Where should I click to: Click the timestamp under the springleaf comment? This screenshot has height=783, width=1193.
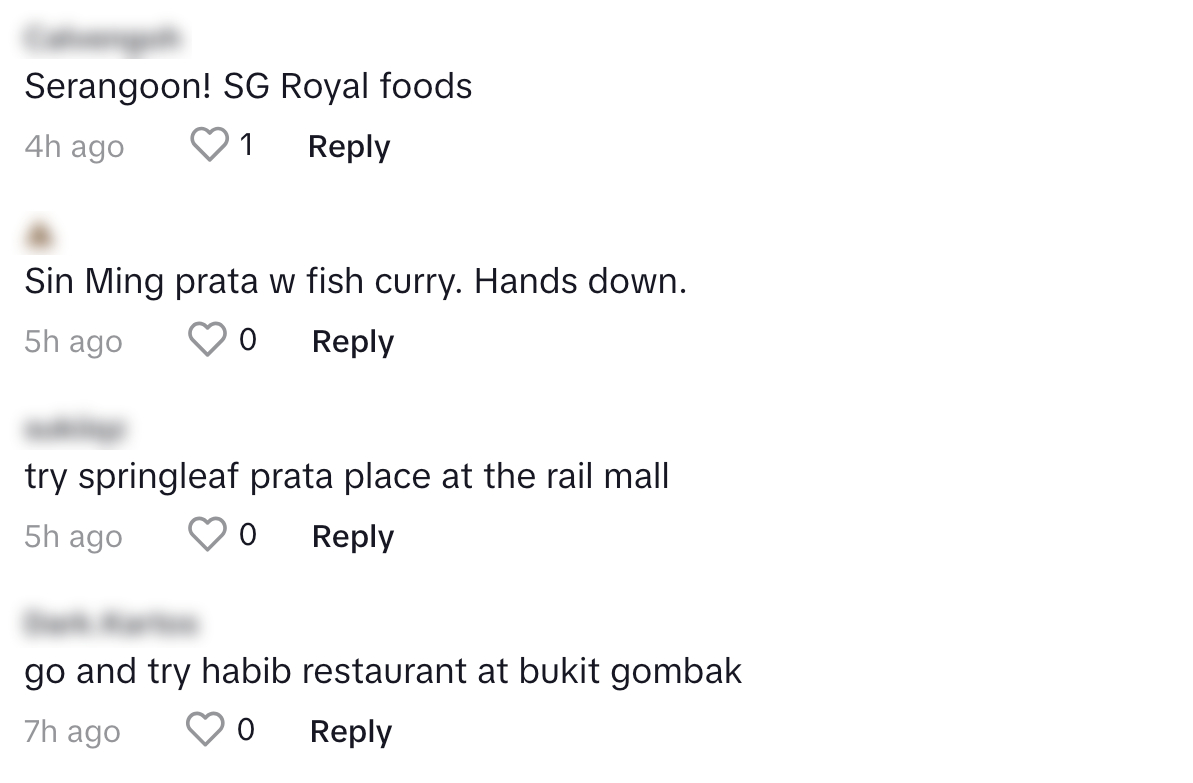pyautogui.click(x=73, y=536)
